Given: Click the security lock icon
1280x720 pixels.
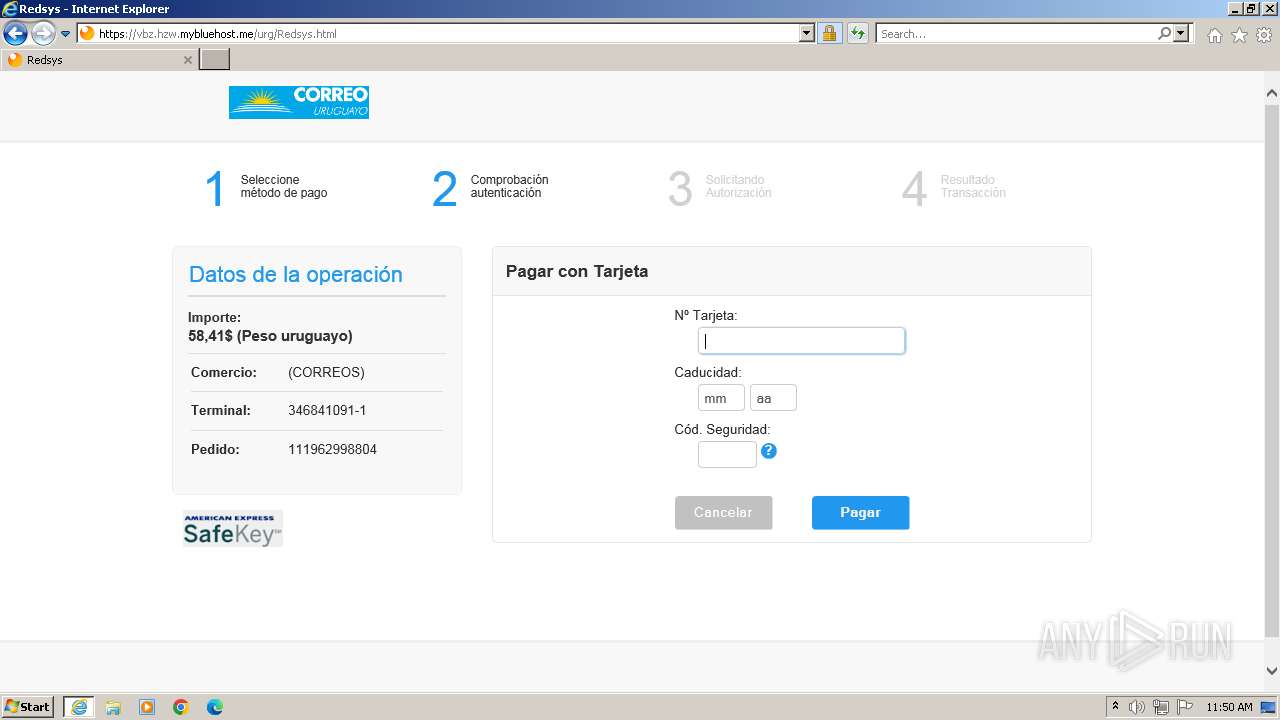Looking at the screenshot, I should pos(829,33).
